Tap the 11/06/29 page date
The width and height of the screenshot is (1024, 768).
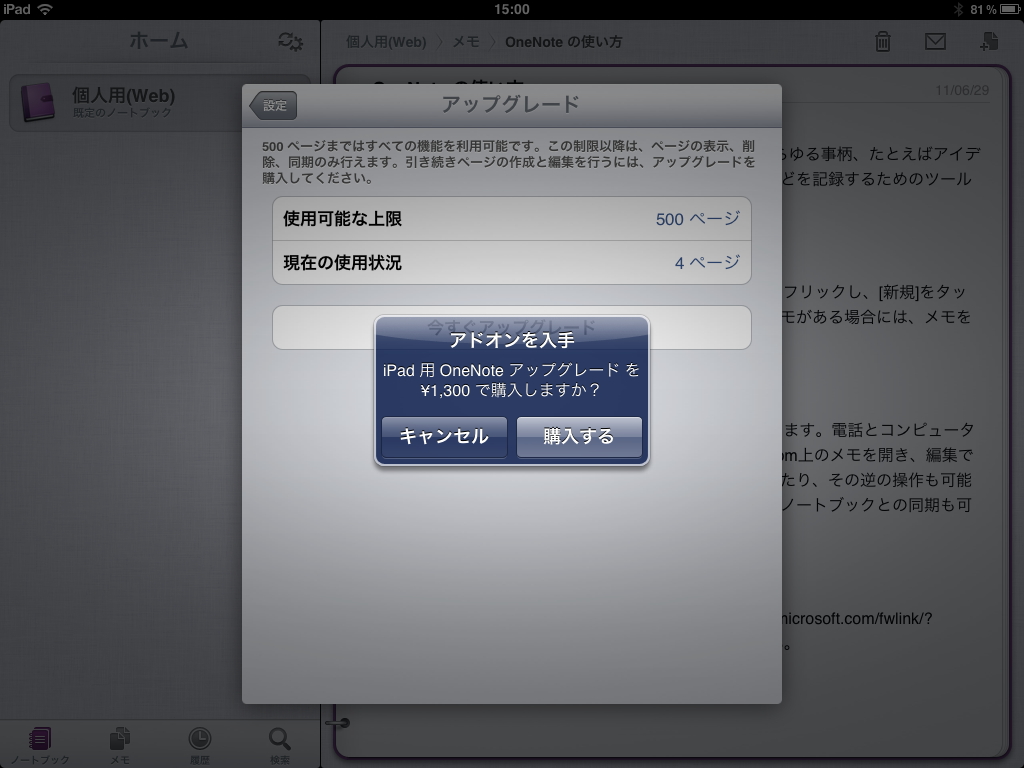tap(962, 90)
